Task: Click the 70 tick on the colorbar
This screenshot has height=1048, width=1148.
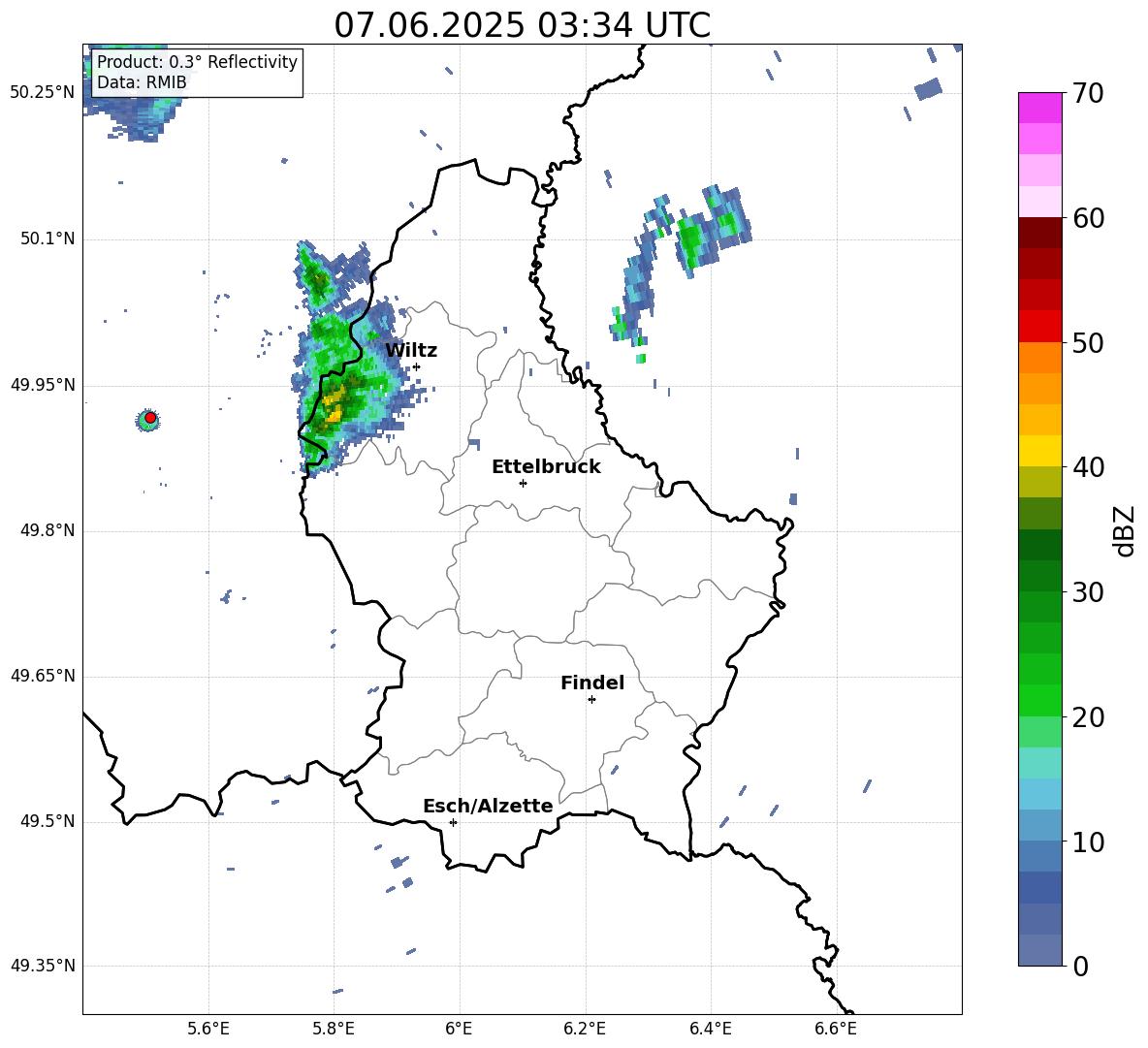Action: [x=1088, y=94]
